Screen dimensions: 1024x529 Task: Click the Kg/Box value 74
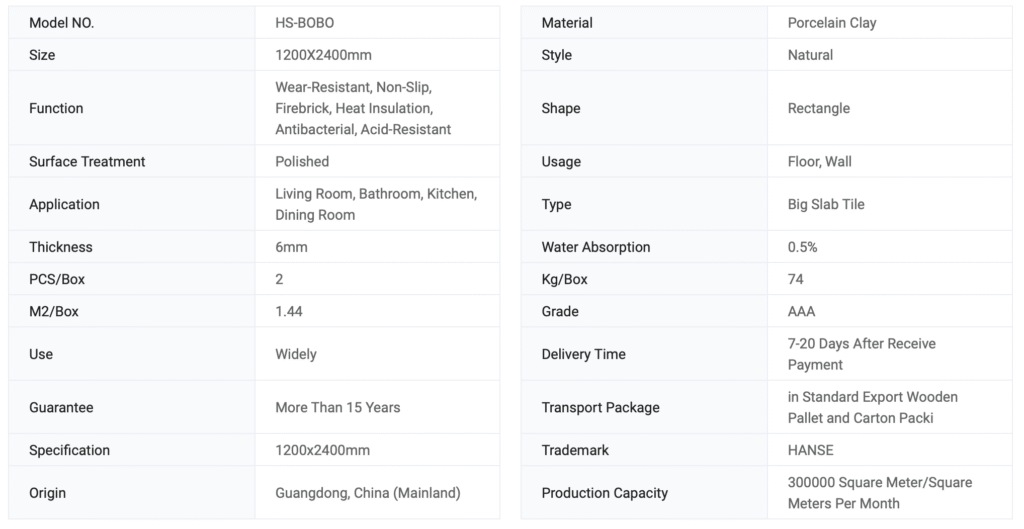pos(795,279)
